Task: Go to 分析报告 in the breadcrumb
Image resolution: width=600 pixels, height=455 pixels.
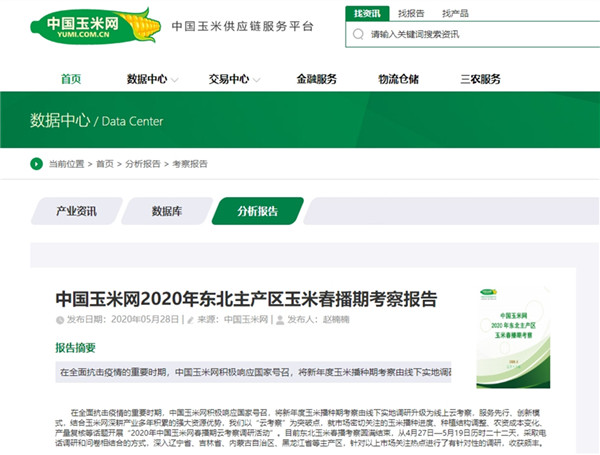Action: click(x=143, y=164)
